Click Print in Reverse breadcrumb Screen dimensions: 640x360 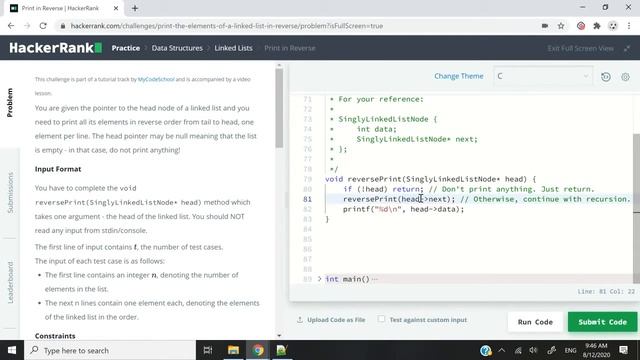click(x=290, y=48)
